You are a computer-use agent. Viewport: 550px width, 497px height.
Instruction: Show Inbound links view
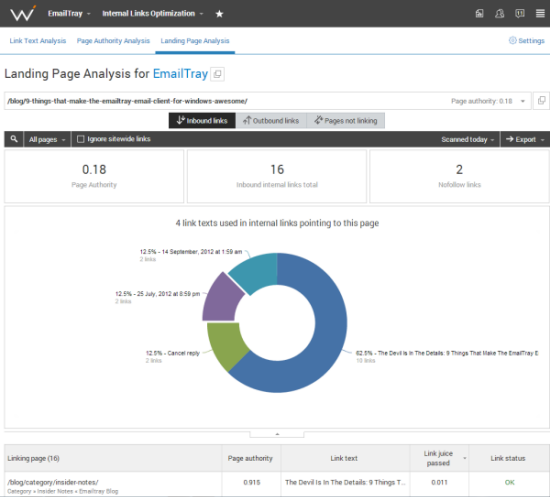[202, 120]
